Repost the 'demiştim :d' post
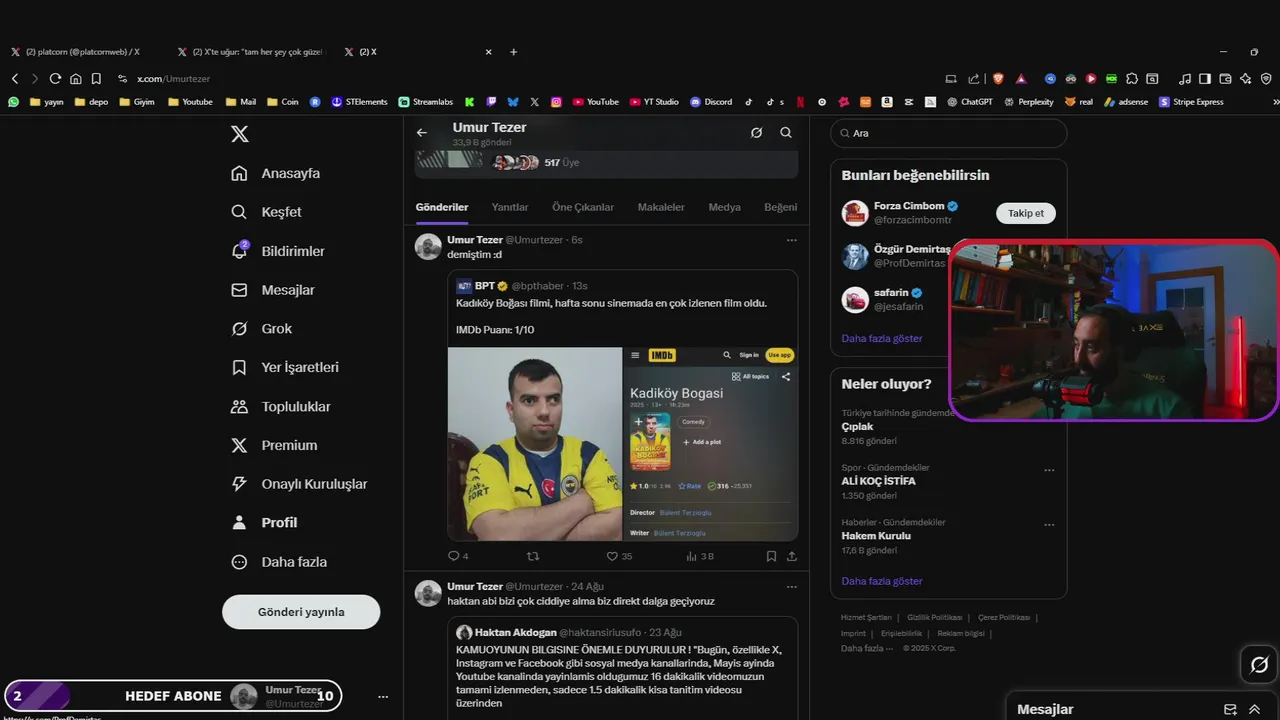Screen dimensions: 1280x720 coord(532,556)
